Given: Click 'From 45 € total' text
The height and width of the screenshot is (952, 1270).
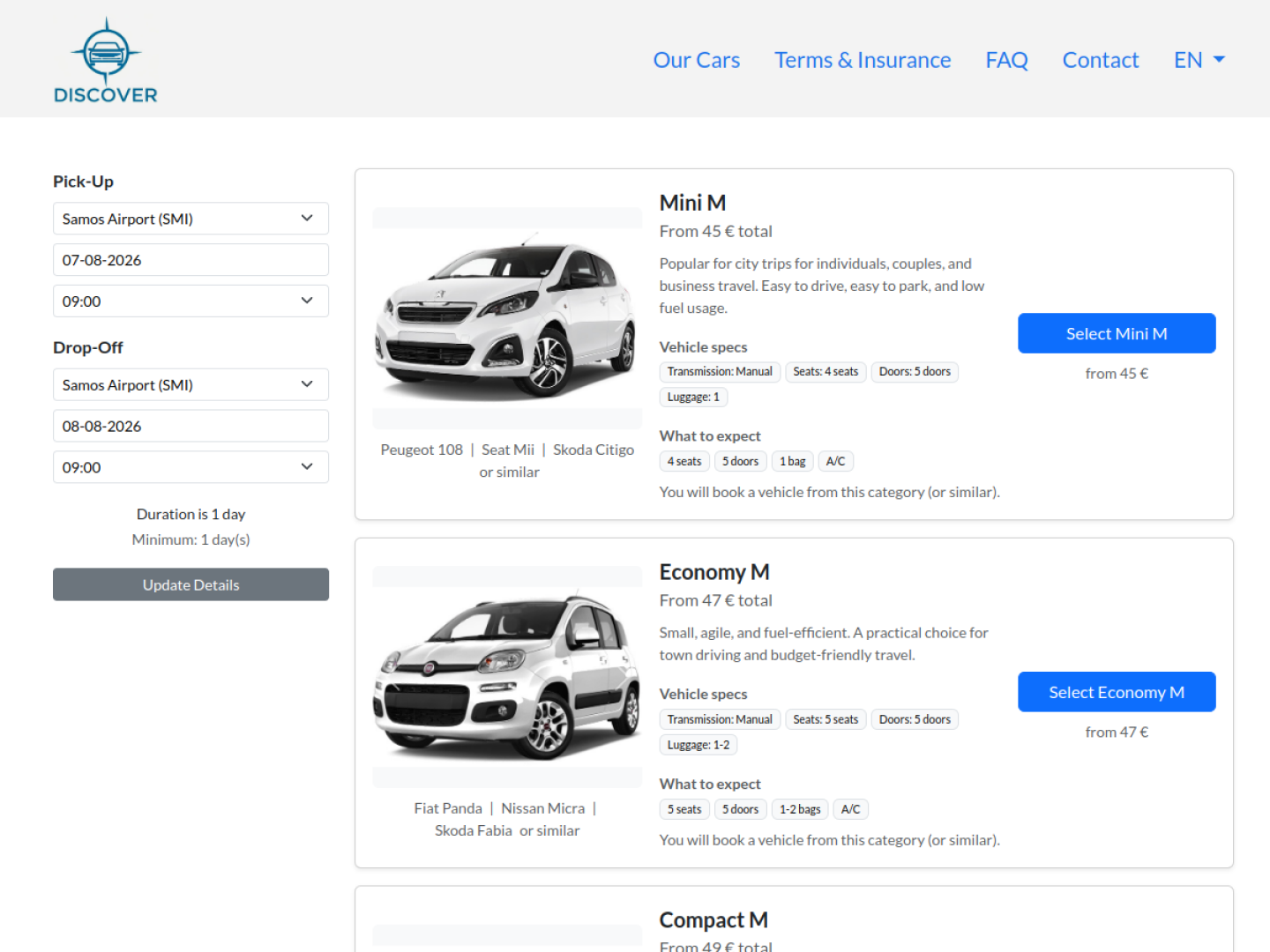Looking at the screenshot, I should 715,231.
